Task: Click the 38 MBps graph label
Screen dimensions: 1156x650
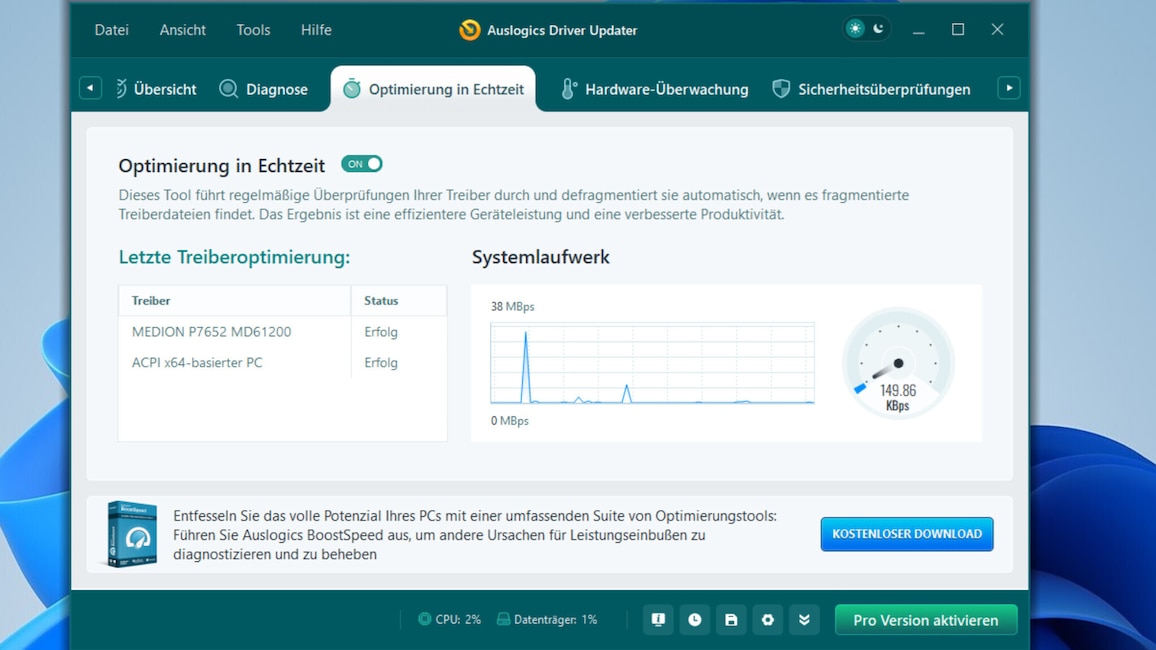Action: point(512,307)
